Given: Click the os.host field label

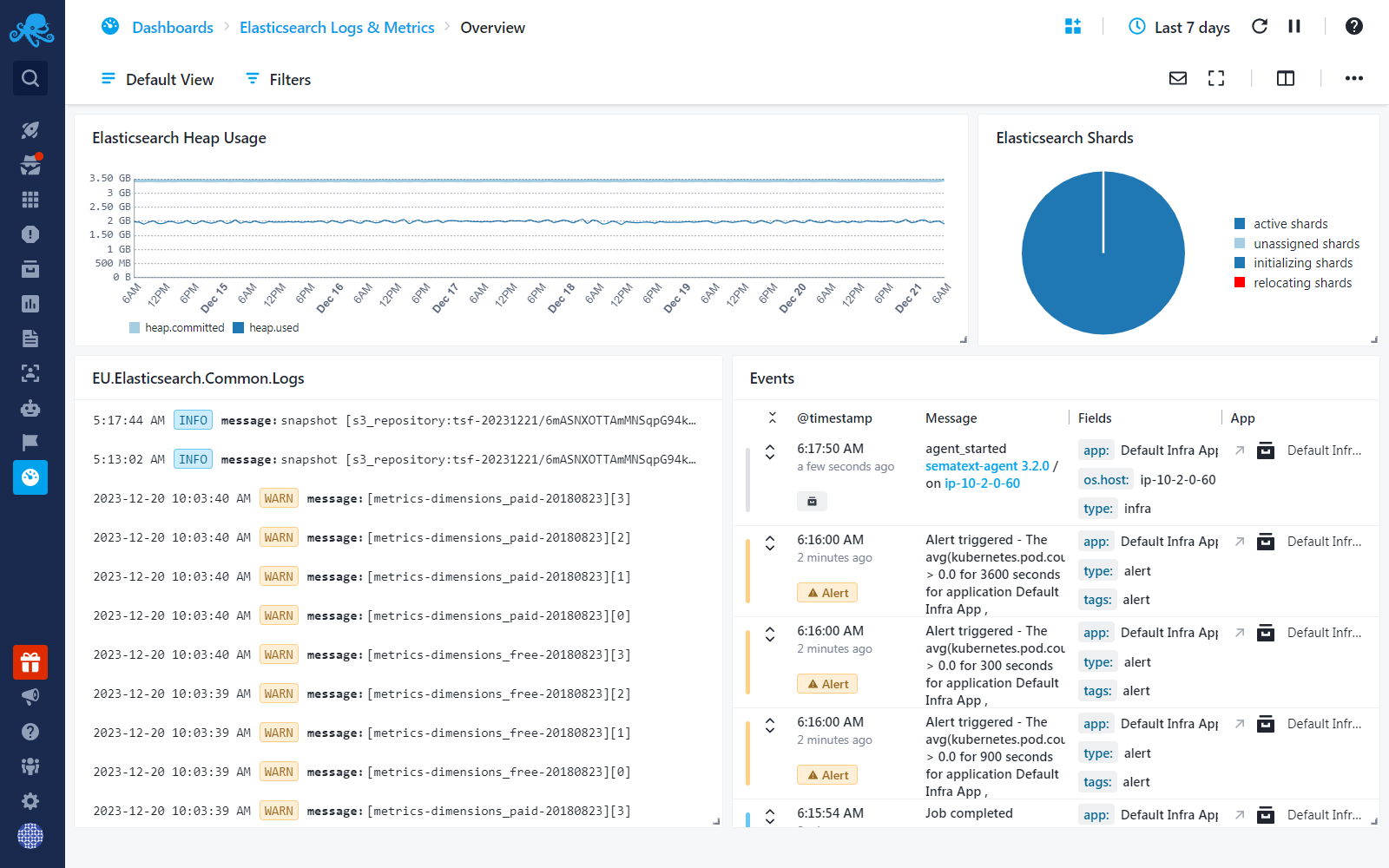Looking at the screenshot, I should pyautogui.click(x=1106, y=479).
